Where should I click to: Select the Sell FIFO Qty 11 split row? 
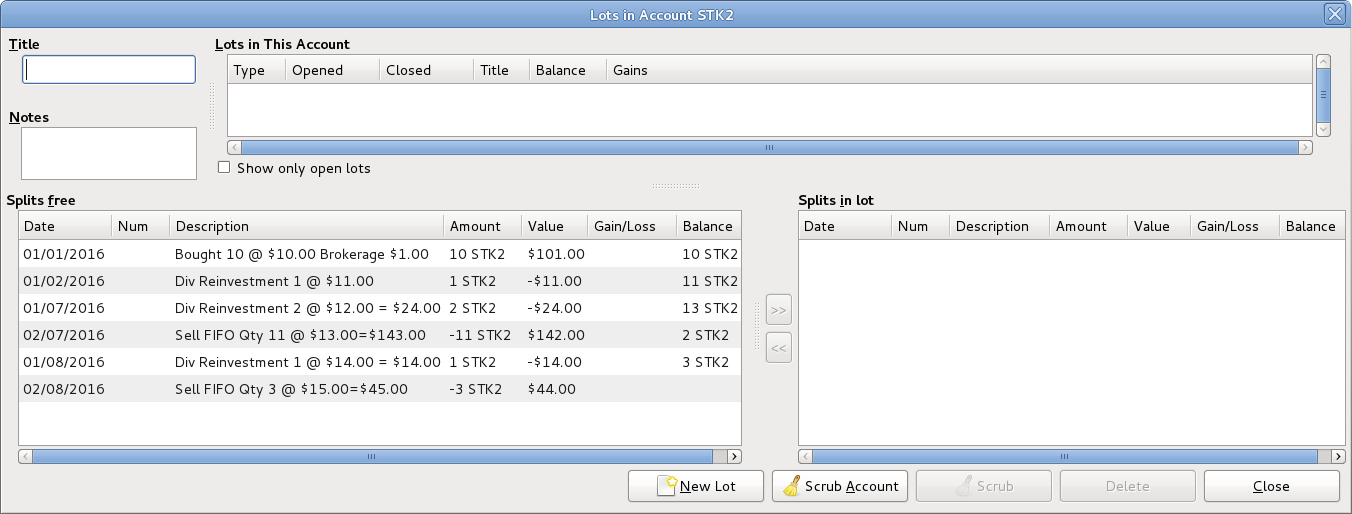(x=300, y=335)
